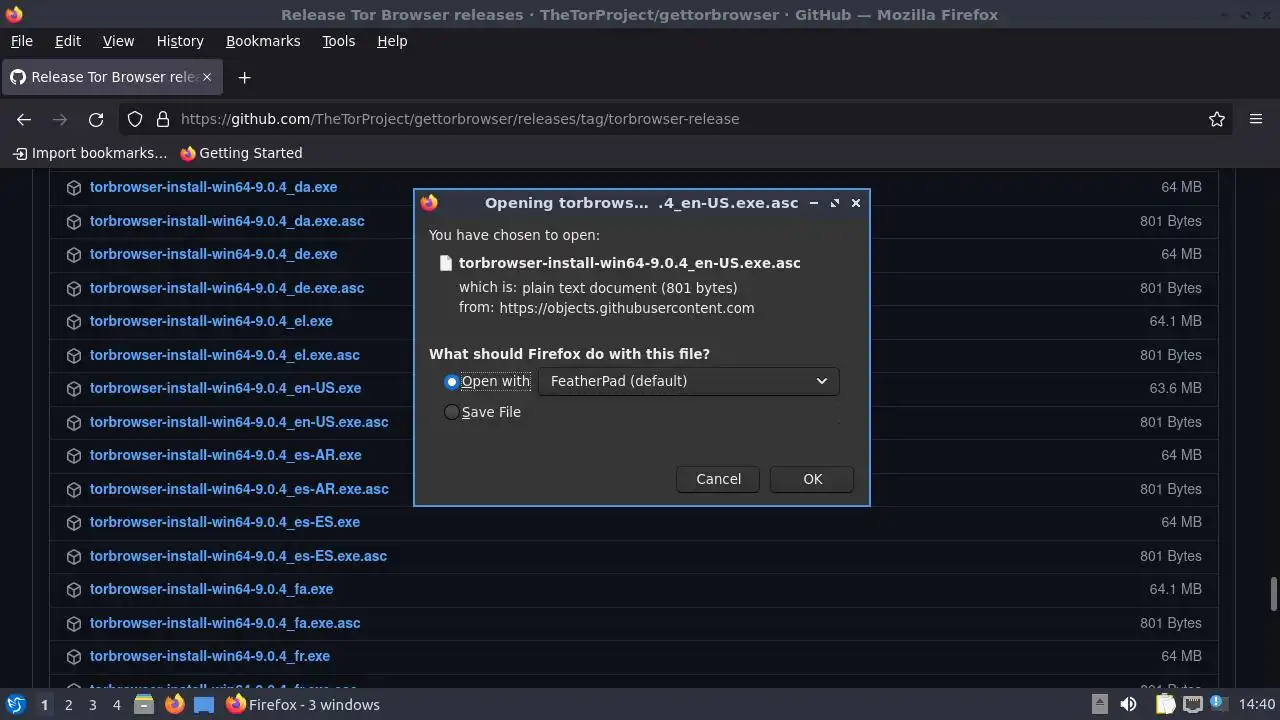Open the network tray icon

[1192, 704]
